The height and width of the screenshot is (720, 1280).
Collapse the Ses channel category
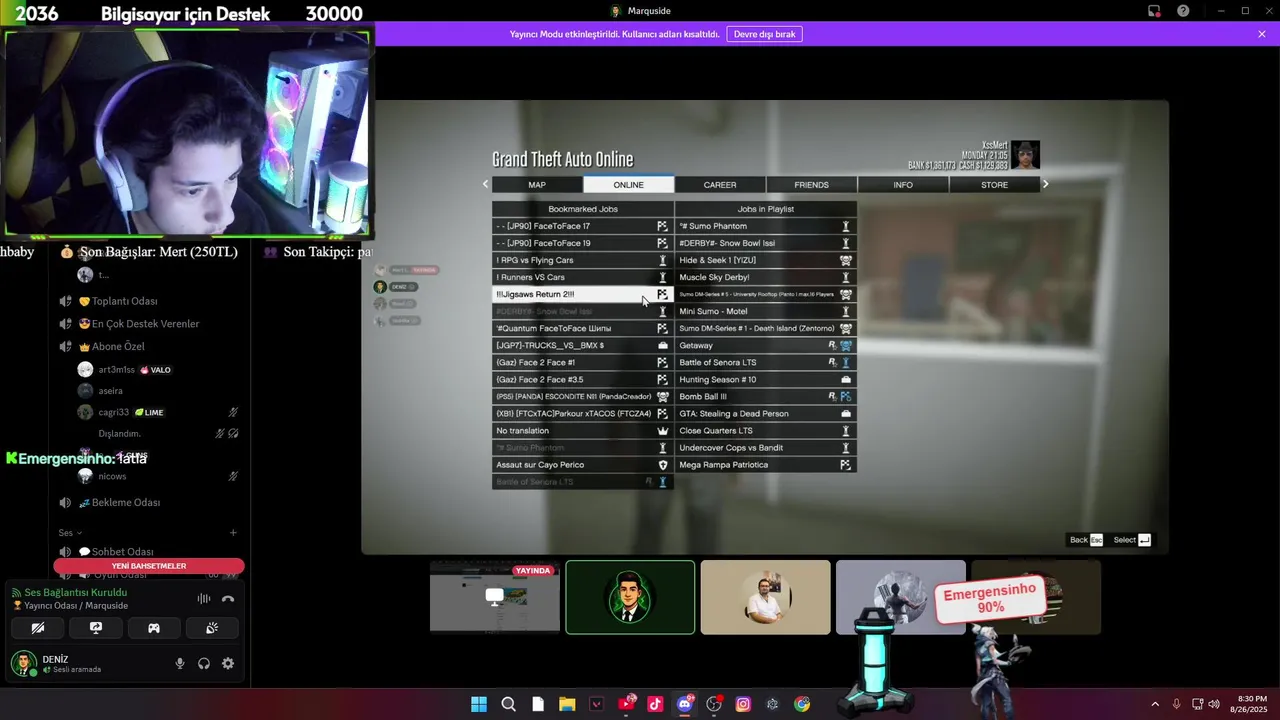point(70,533)
